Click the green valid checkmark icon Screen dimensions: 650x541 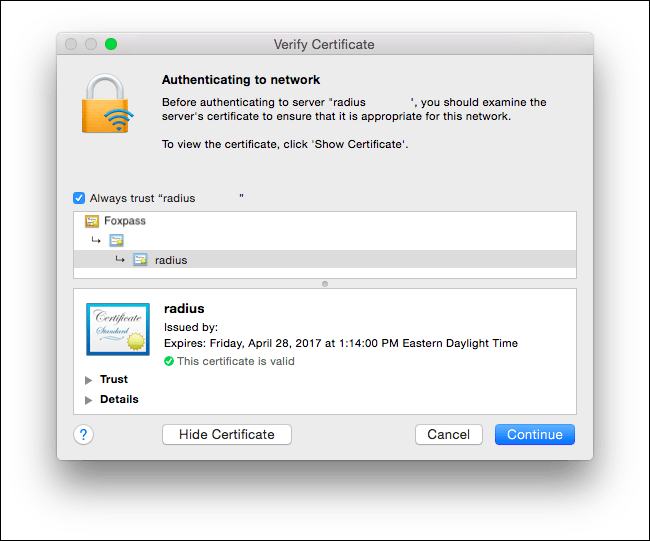tap(169, 361)
